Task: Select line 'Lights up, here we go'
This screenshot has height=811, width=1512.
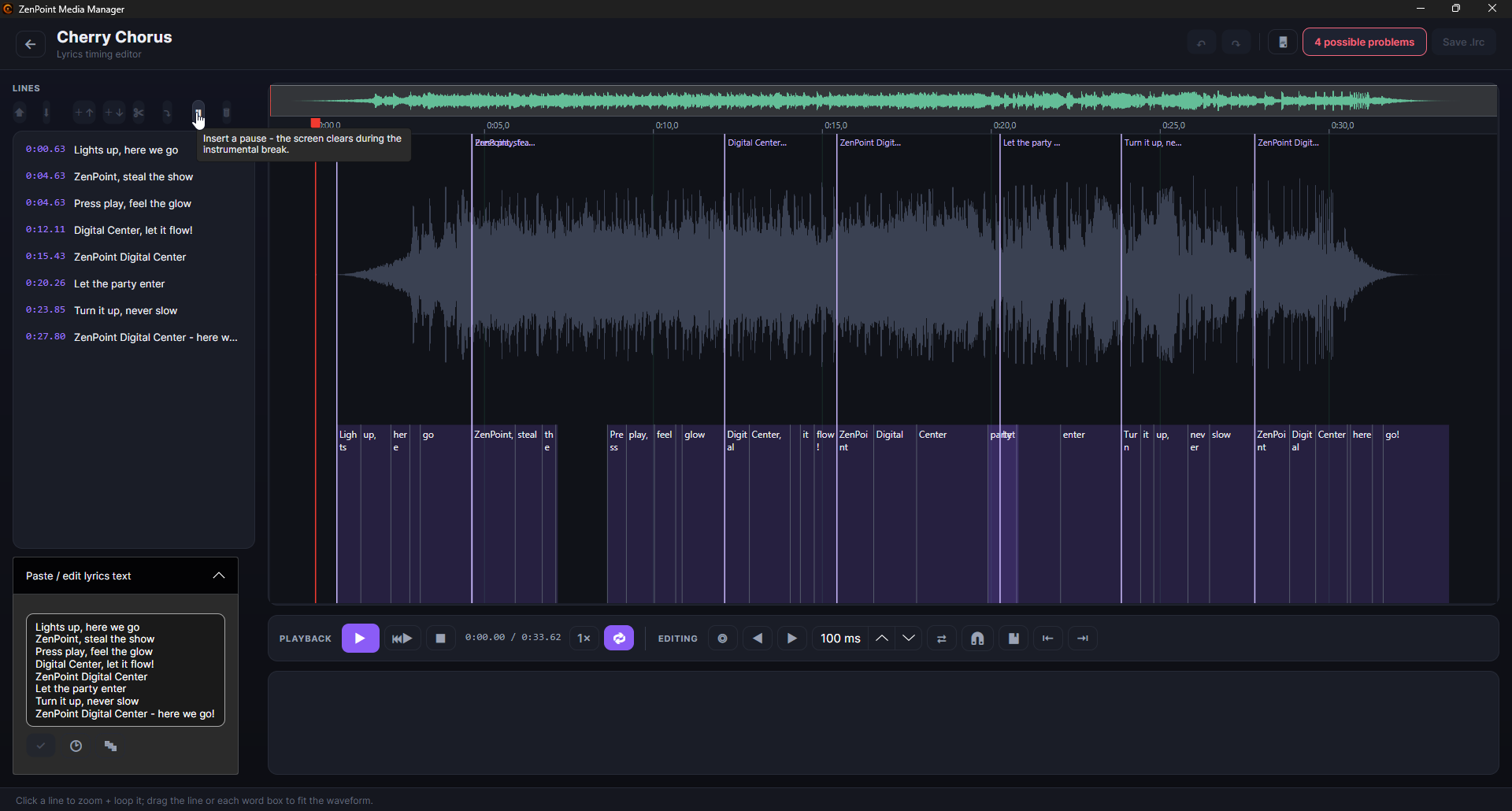Action: (x=134, y=150)
